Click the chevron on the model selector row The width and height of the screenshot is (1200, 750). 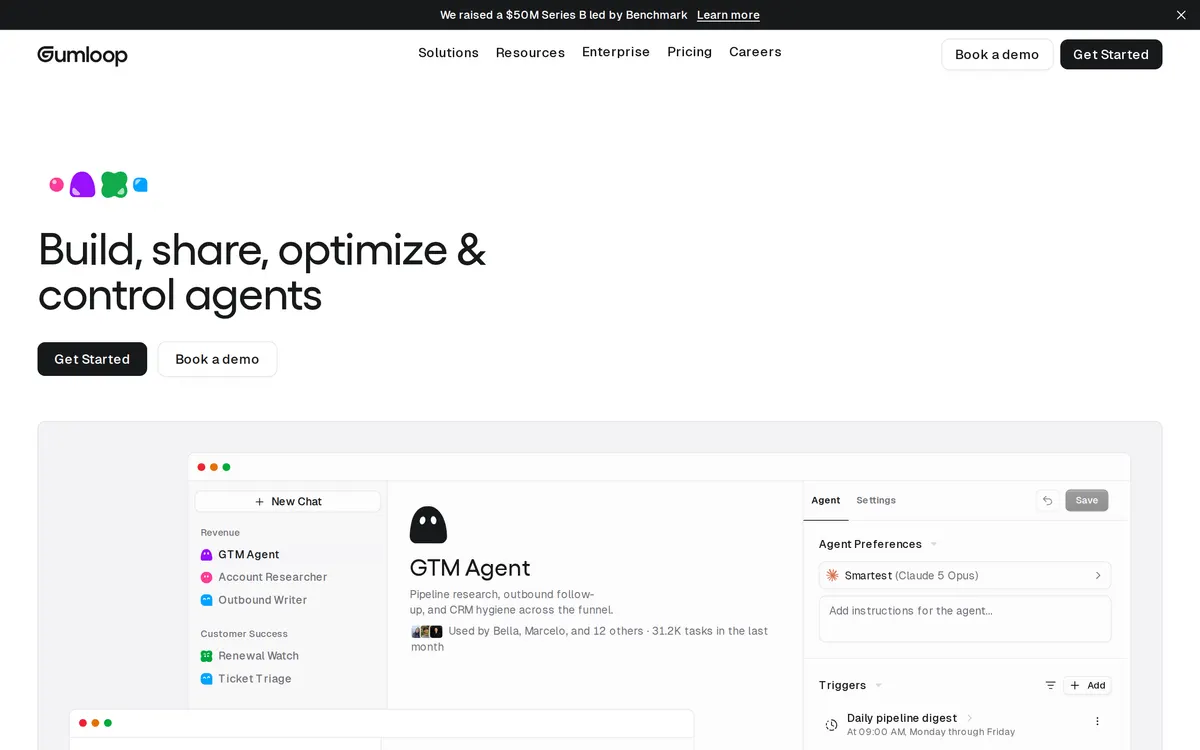[x=1097, y=576]
